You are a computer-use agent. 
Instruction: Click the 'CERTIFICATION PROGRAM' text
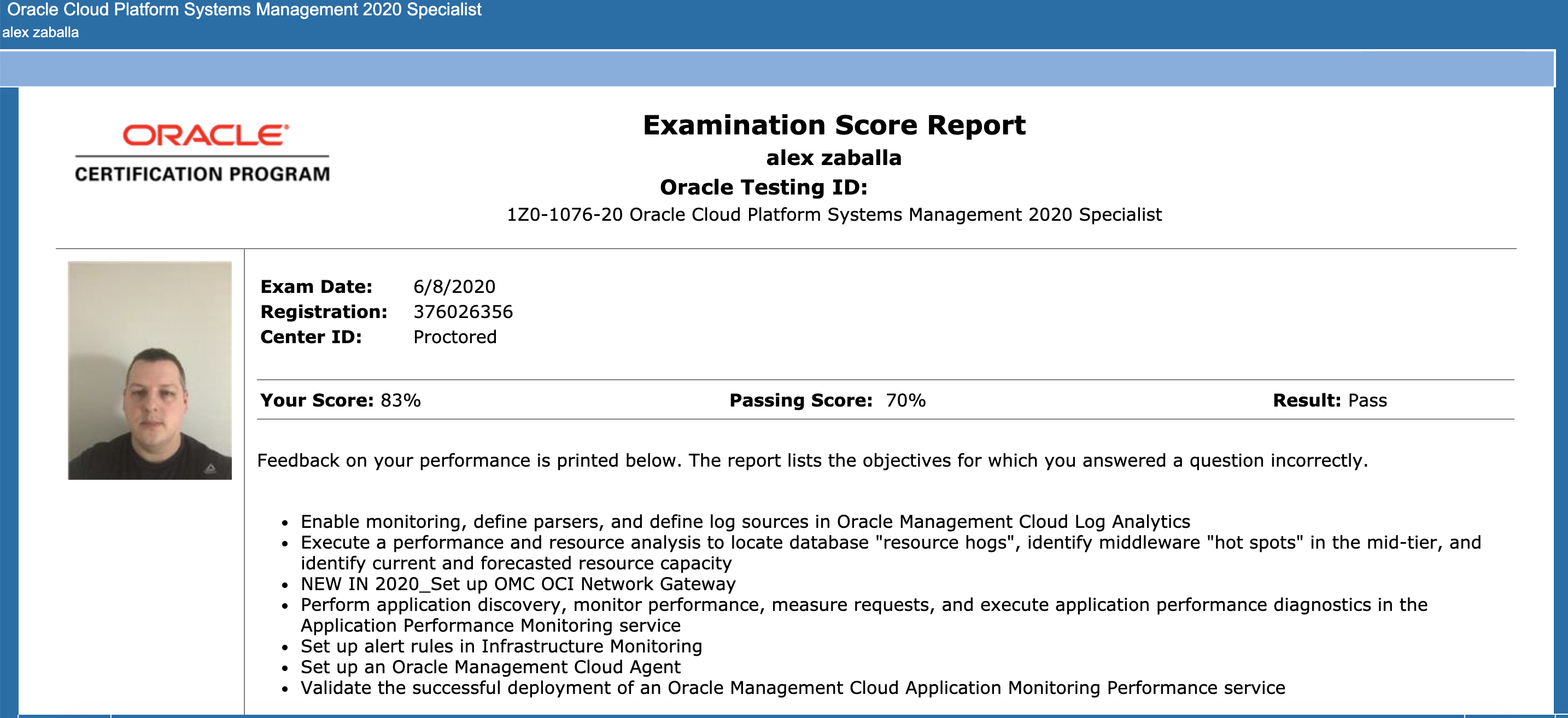(x=202, y=174)
